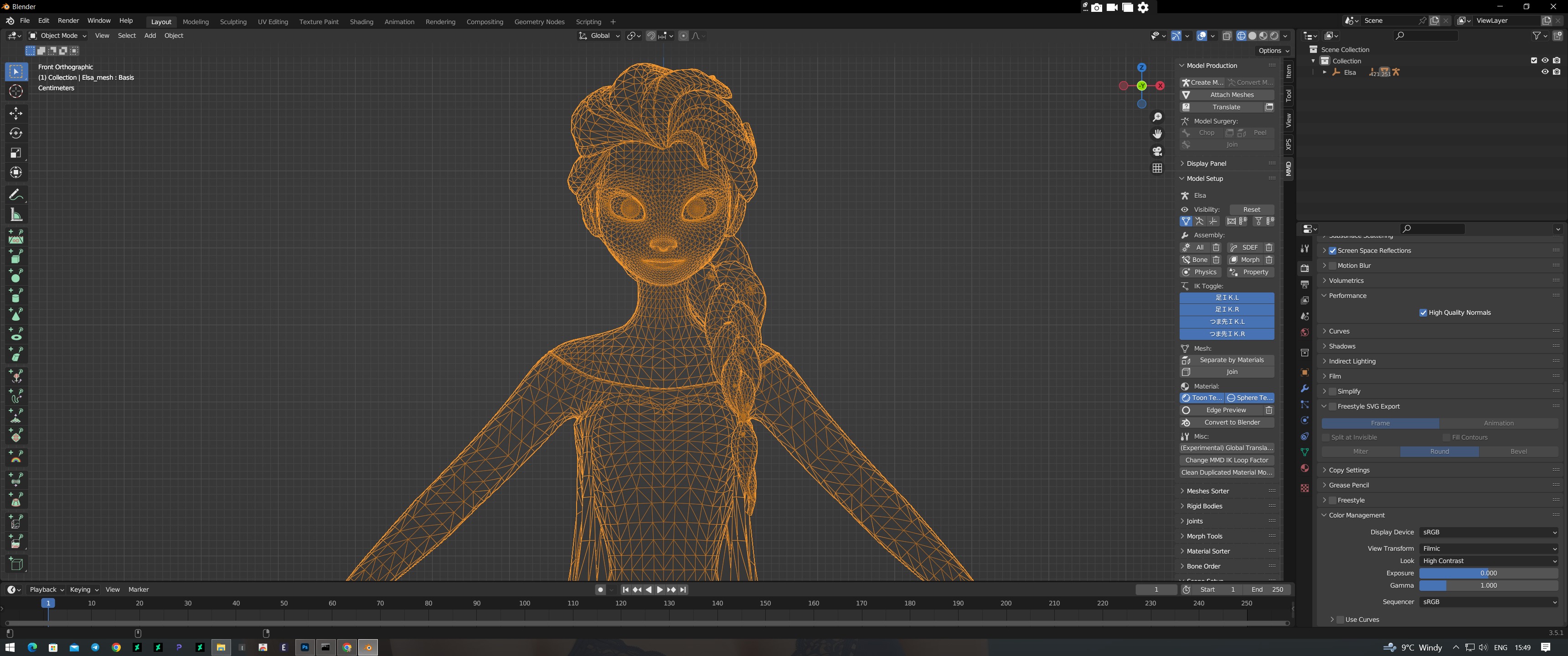Open the Look High Contrast dropdown
The height and width of the screenshot is (656, 1568).
(x=1488, y=561)
